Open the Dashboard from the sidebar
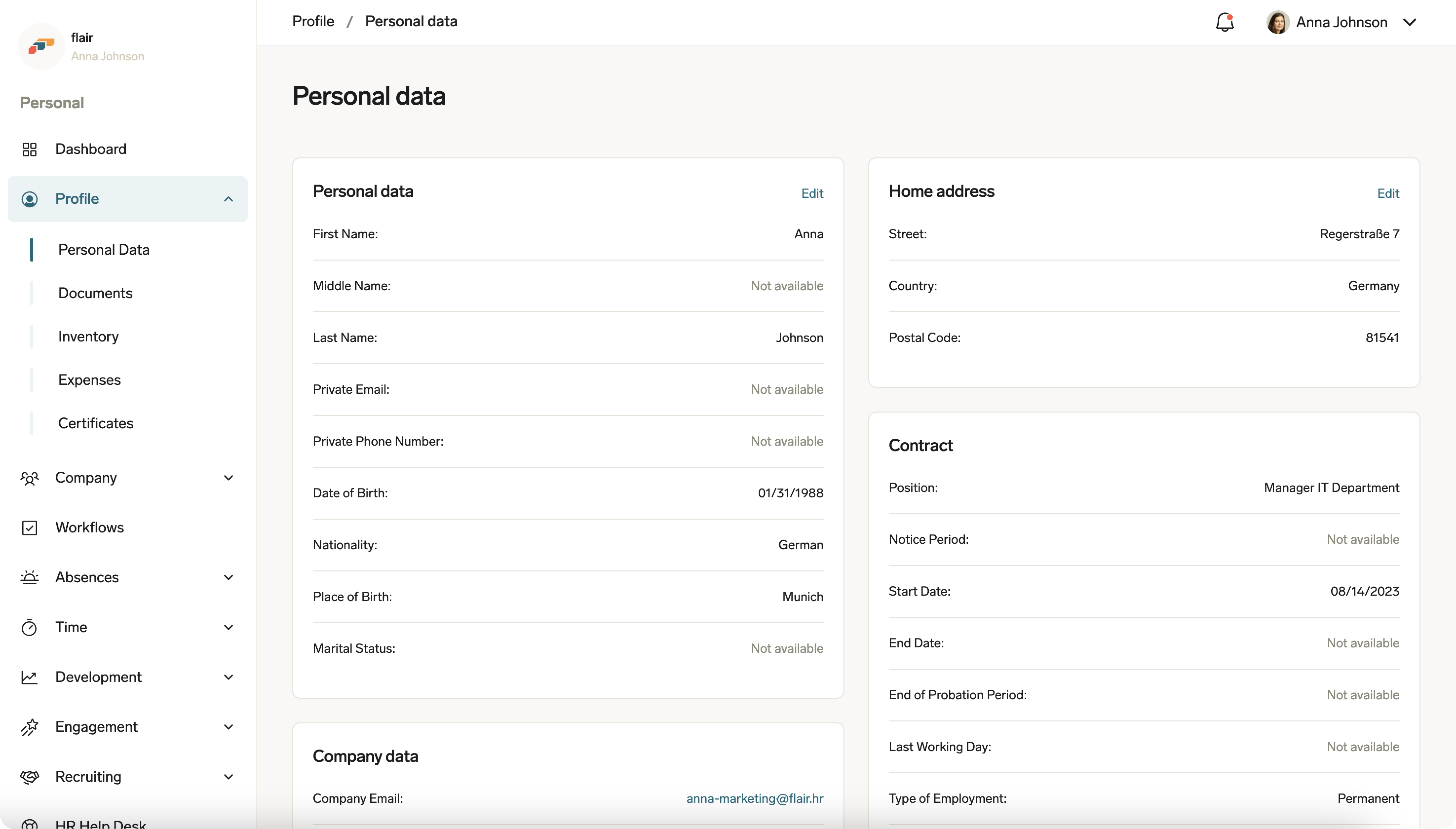Screen dimensions: 1456x829 [30, 149]
